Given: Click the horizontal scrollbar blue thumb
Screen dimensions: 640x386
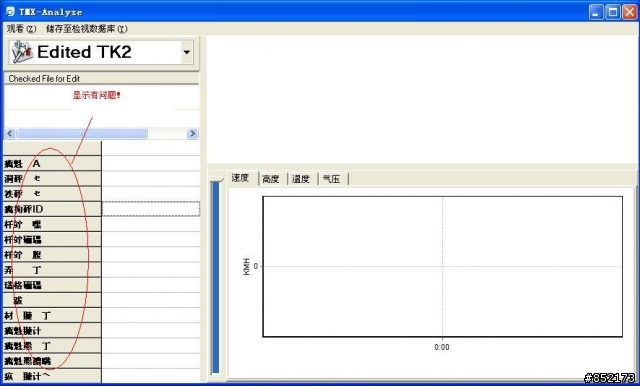Looking at the screenshot, I should coord(82,133).
